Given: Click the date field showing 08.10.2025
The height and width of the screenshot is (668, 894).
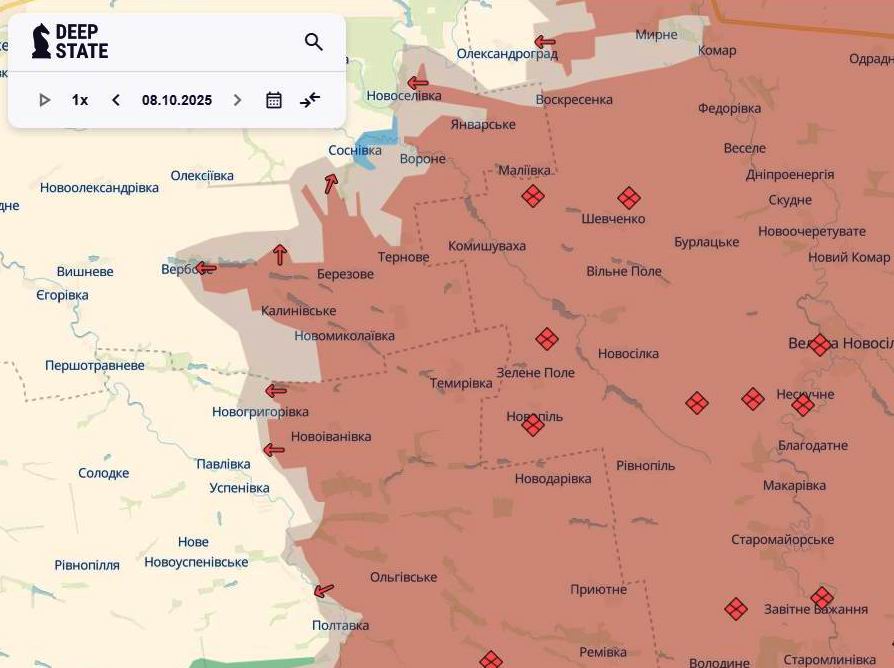Looking at the screenshot, I should click(178, 99).
